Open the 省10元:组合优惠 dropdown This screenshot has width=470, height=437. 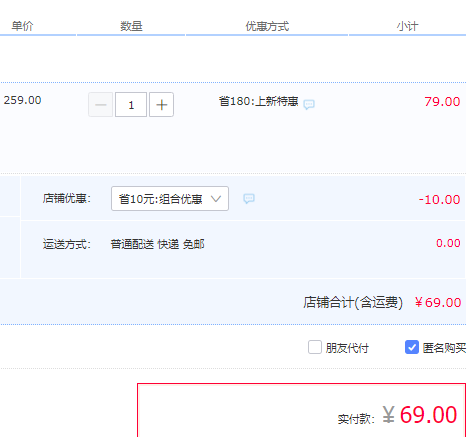170,199
